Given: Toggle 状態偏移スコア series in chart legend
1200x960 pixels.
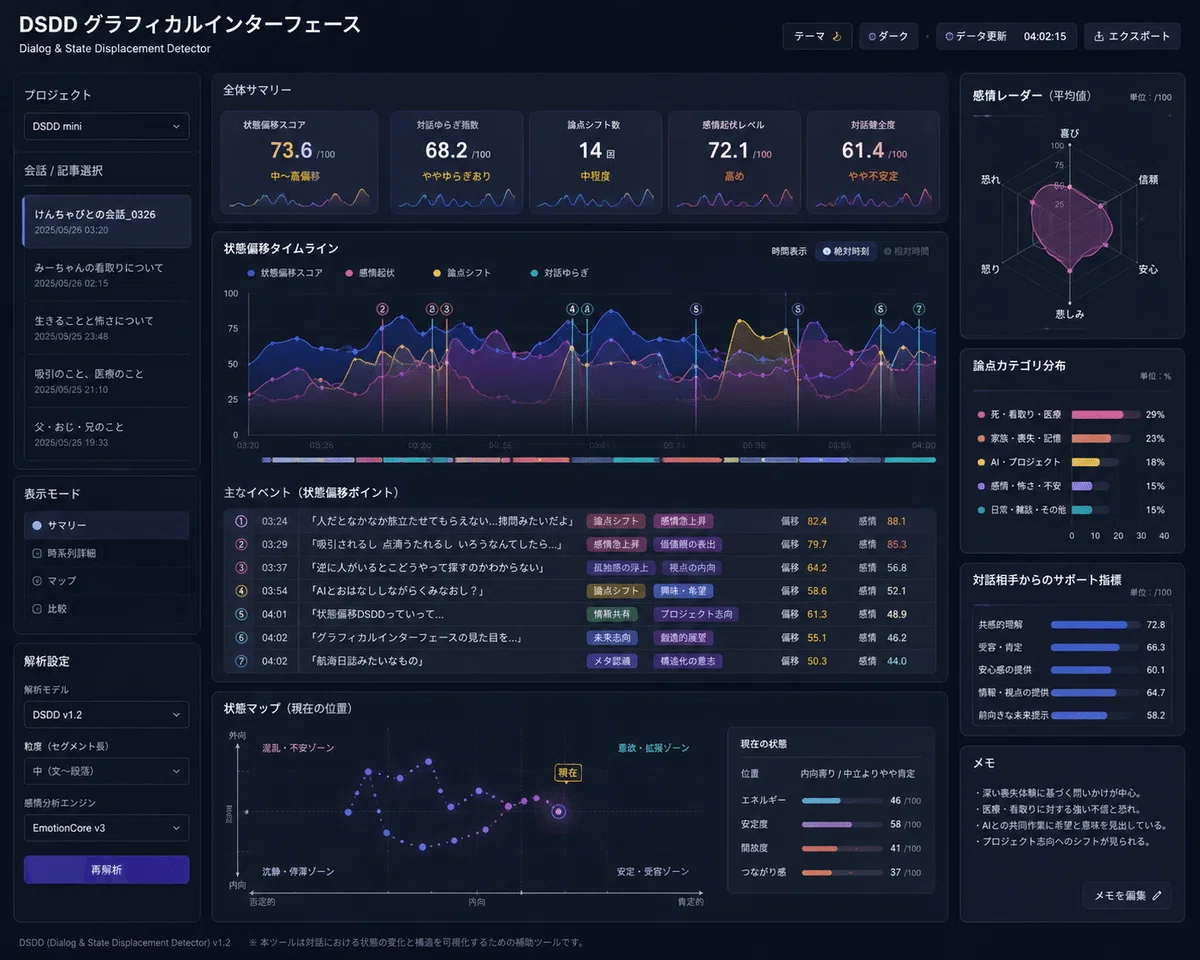Looking at the screenshot, I should pos(285,273).
